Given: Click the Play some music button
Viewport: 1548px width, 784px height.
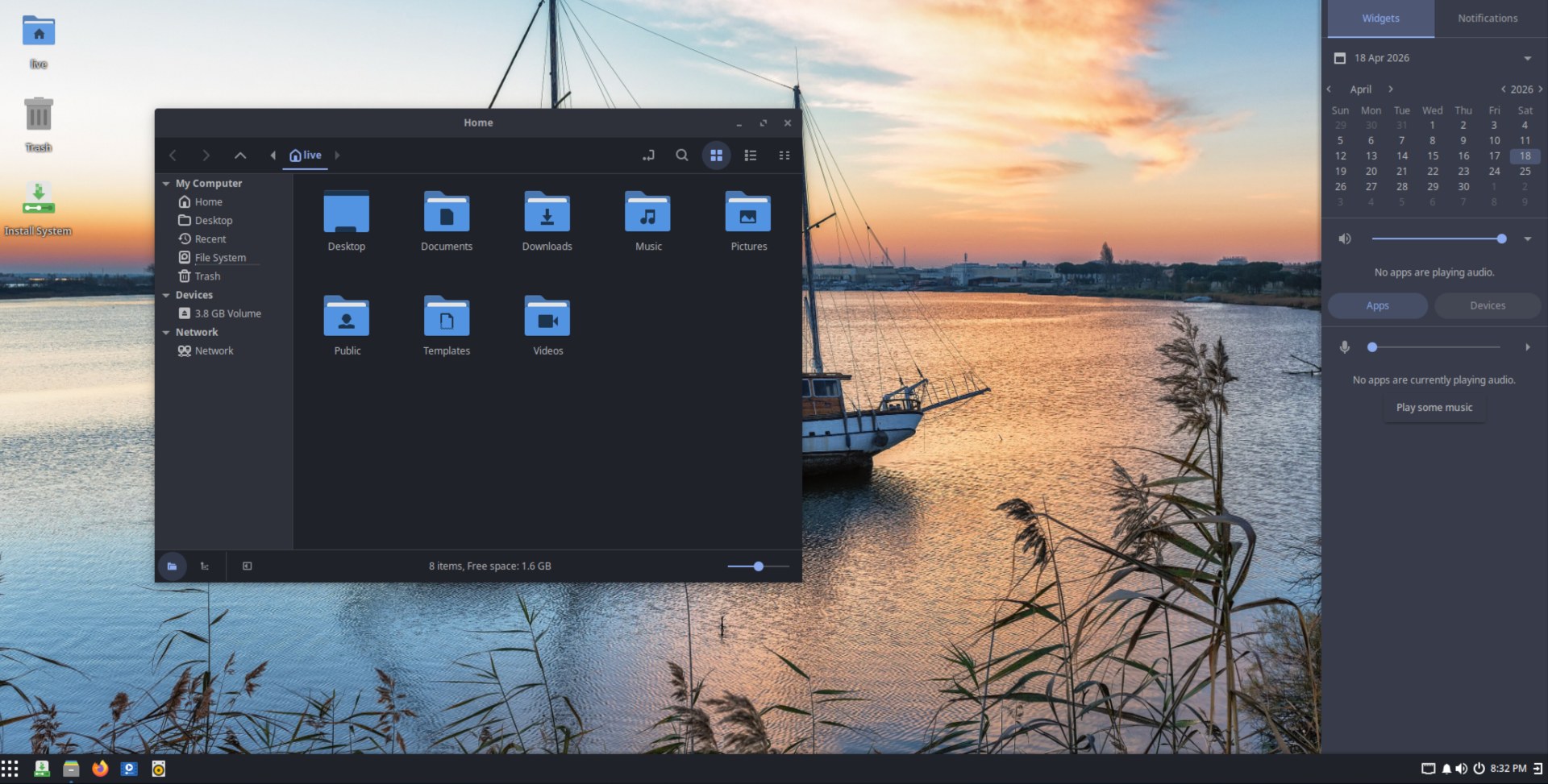Looking at the screenshot, I should [x=1434, y=408].
